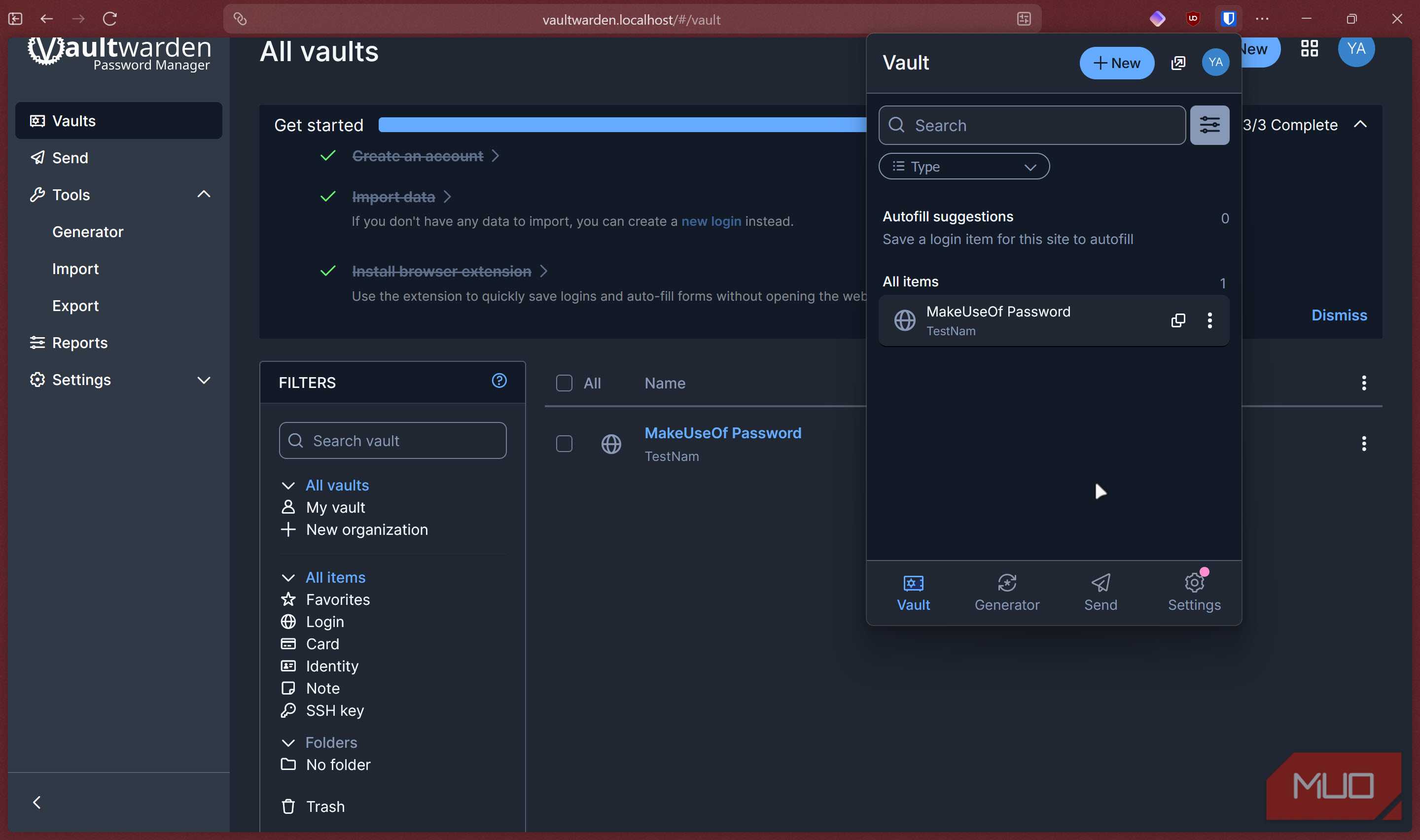
Task: Check the MakeUseOf Password row checkbox
Action: (x=564, y=444)
